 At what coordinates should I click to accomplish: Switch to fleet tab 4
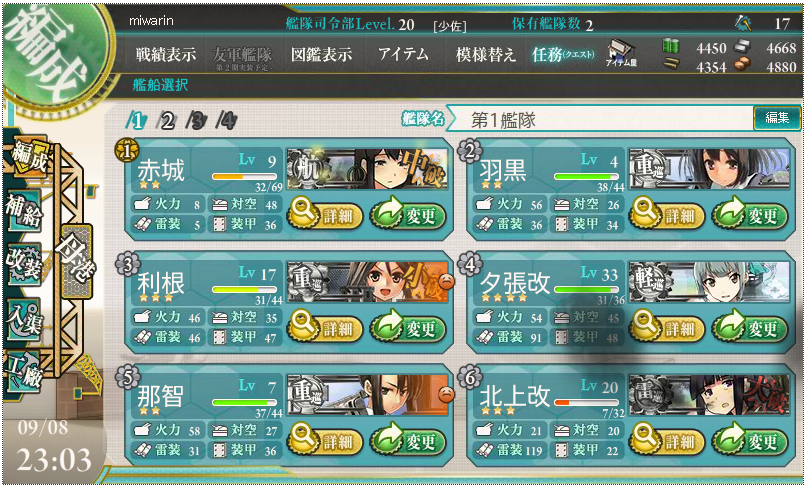pyautogui.click(x=226, y=121)
